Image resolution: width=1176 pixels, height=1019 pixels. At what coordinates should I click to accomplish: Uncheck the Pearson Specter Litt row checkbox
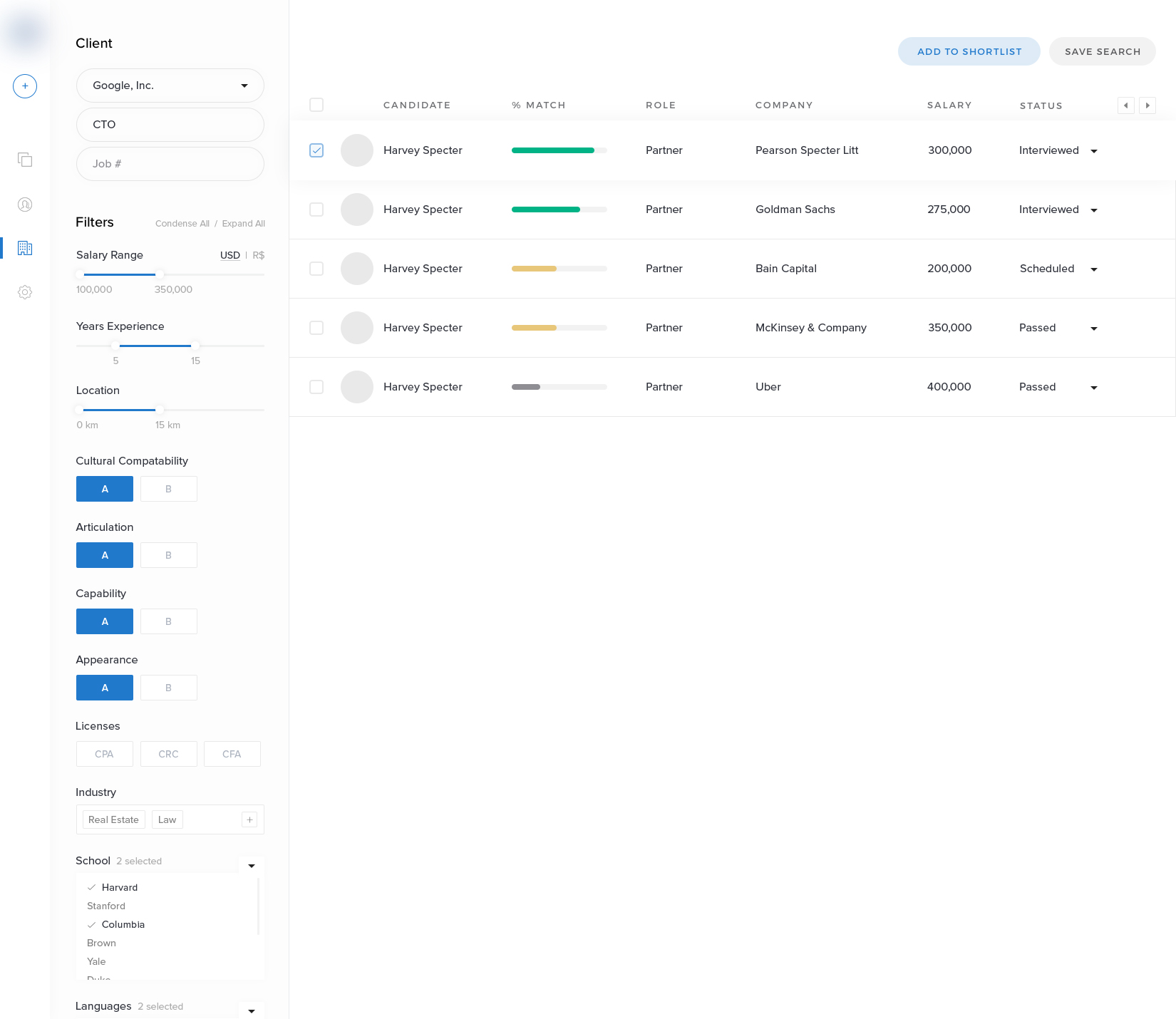pos(316,150)
